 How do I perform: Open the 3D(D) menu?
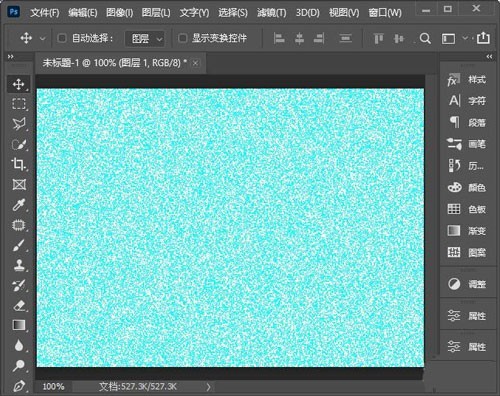tap(308, 13)
